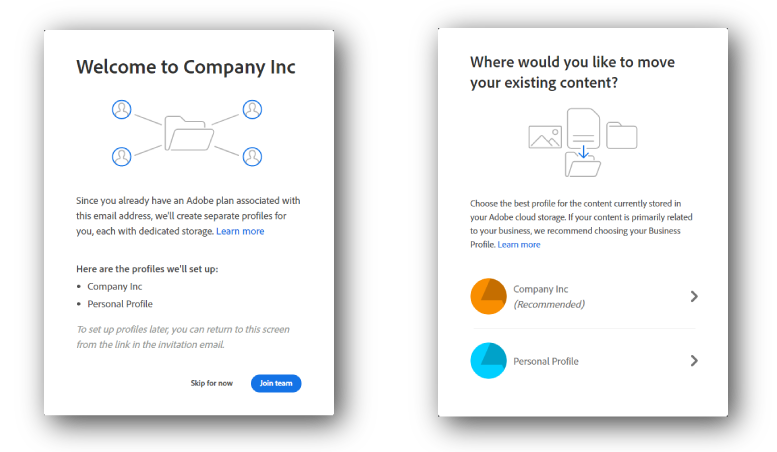The width and height of the screenshot is (777, 452).
Task: Click Skip for now
Action: [x=212, y=383]
